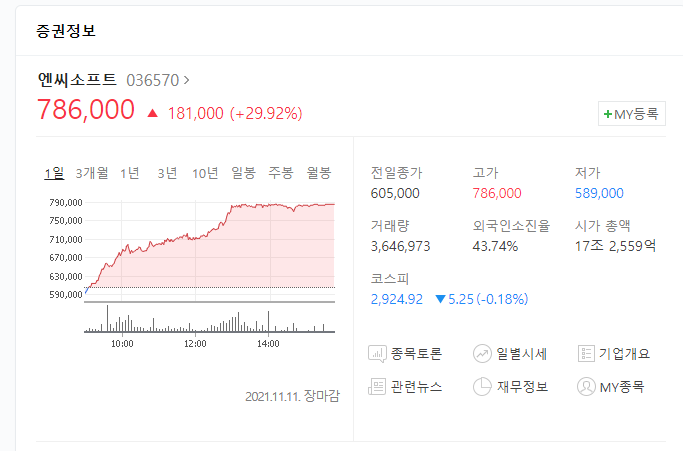Open the 월봉 monthly candle tab

tap(318, 173)
